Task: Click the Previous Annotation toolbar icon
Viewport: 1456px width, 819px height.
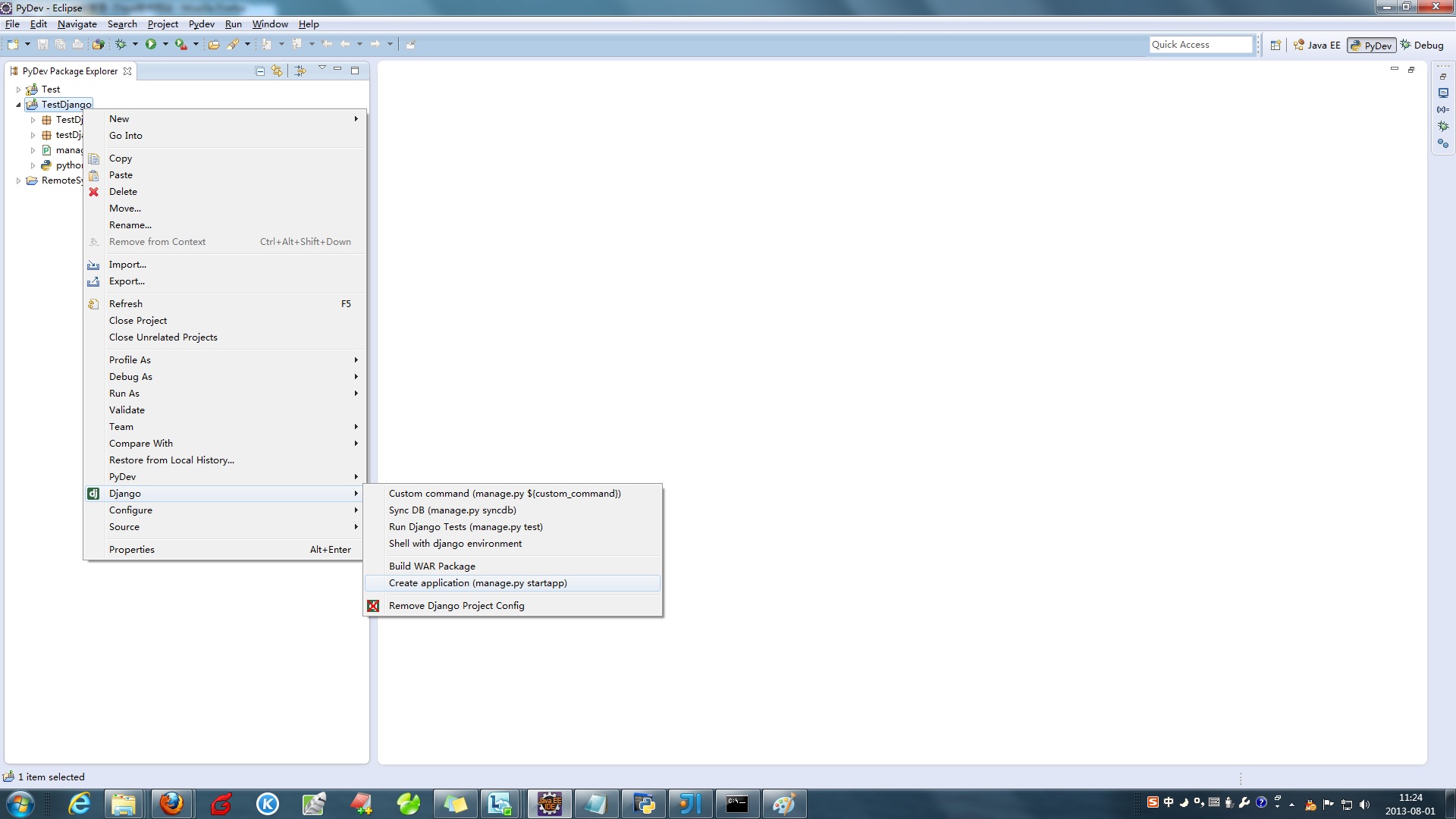Action: click(297, 44)
